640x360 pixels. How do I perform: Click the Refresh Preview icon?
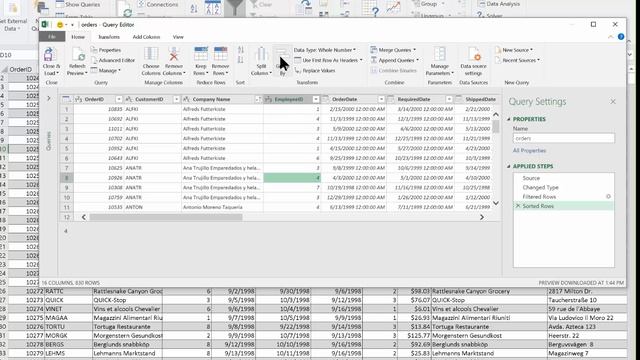(x=78, y=54)
